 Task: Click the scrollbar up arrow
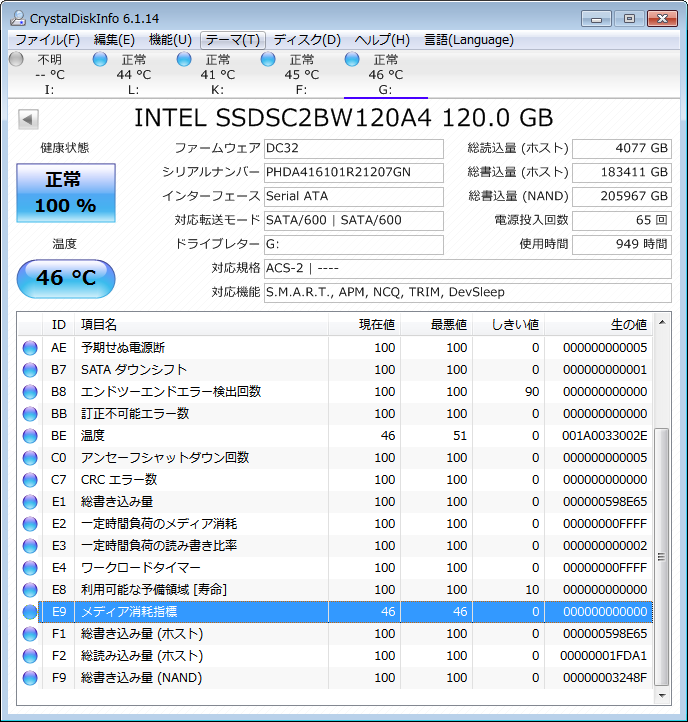click(x=662, y=322)
